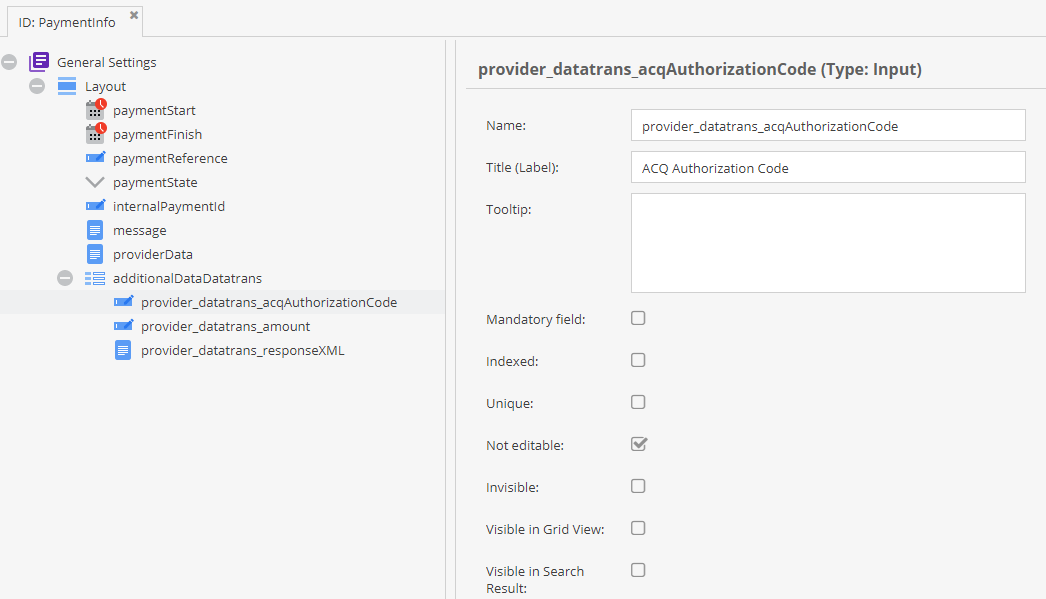Viewport: 1046px width, 599px height.
Task: Select internalPaymentId in the tree
Action: [x=169, y=206]
